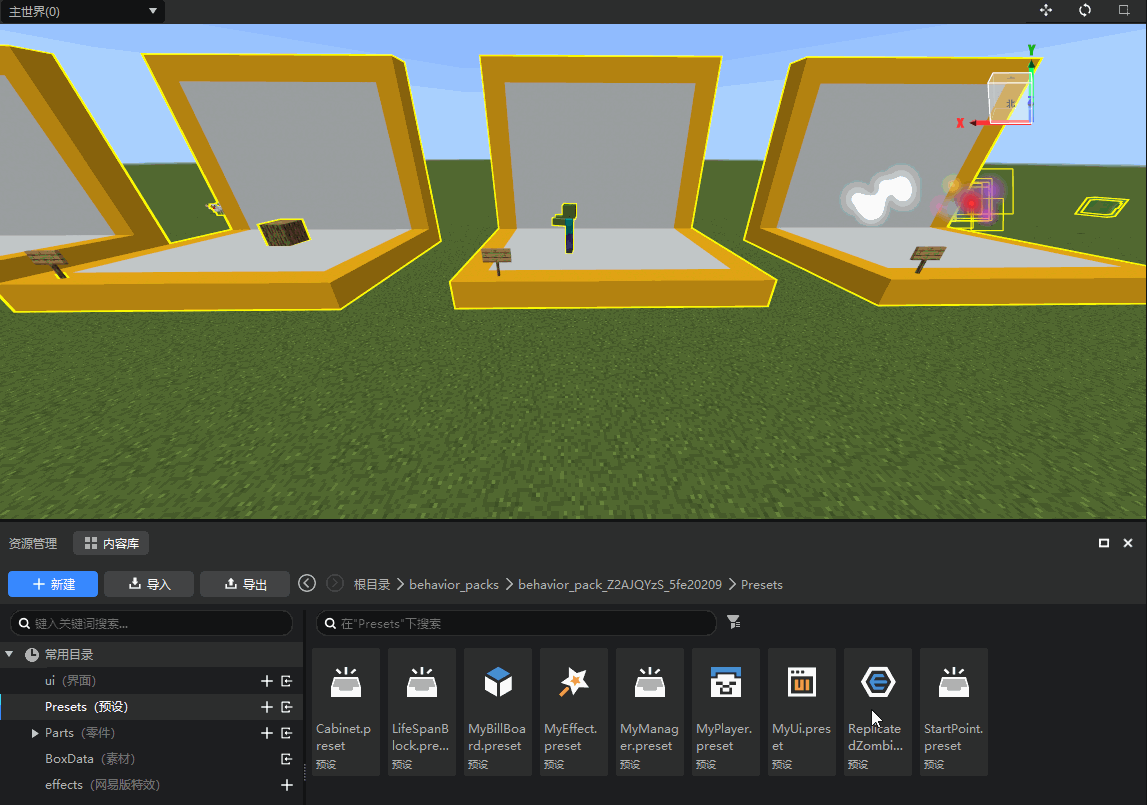Add new item in ui directory
This screenshot has height=805, width=1147.
point(267,681)
